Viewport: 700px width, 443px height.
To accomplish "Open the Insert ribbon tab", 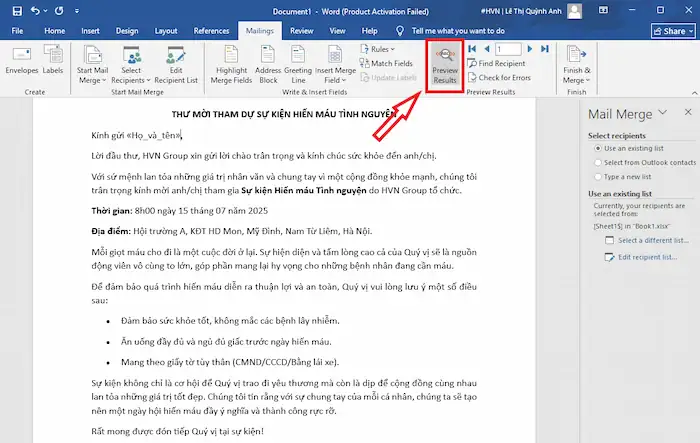I will (x=90, y=31).
